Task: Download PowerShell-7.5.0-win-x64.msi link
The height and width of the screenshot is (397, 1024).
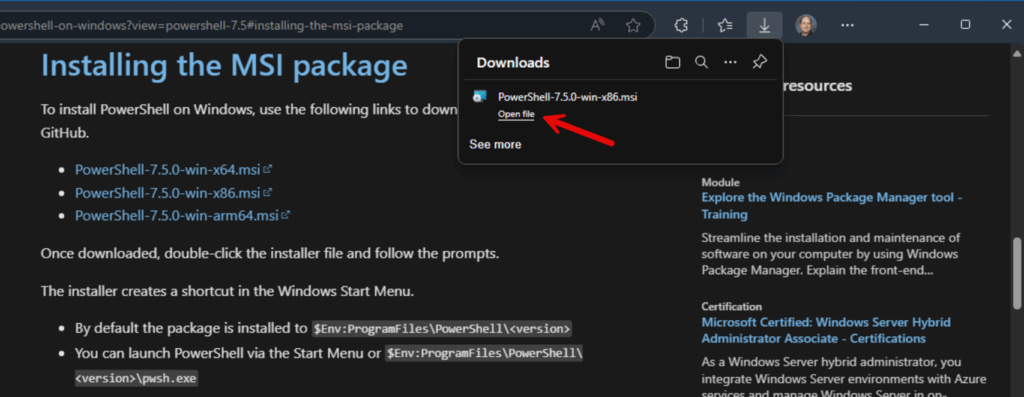Action: pos(168,170)
